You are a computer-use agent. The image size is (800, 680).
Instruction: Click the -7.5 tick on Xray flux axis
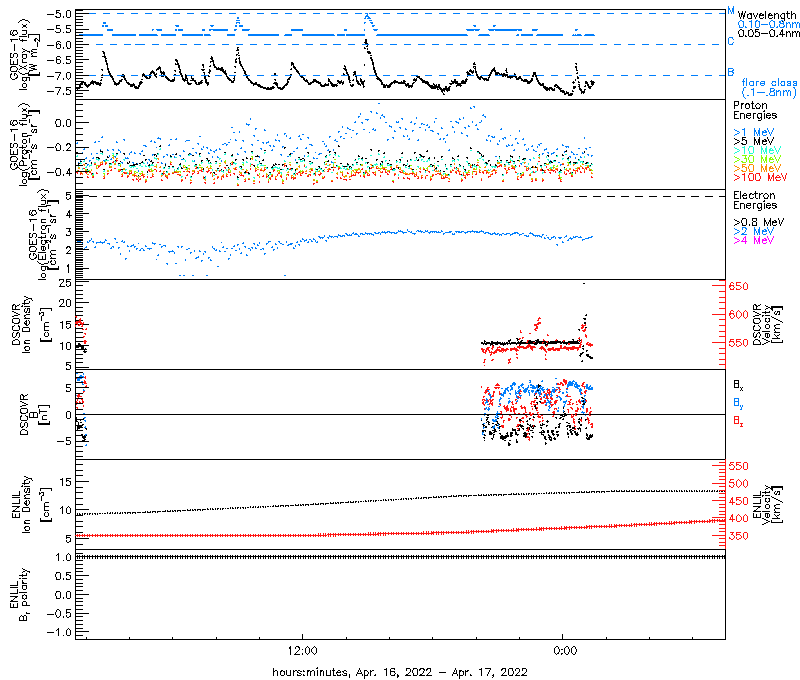(59, 91)
